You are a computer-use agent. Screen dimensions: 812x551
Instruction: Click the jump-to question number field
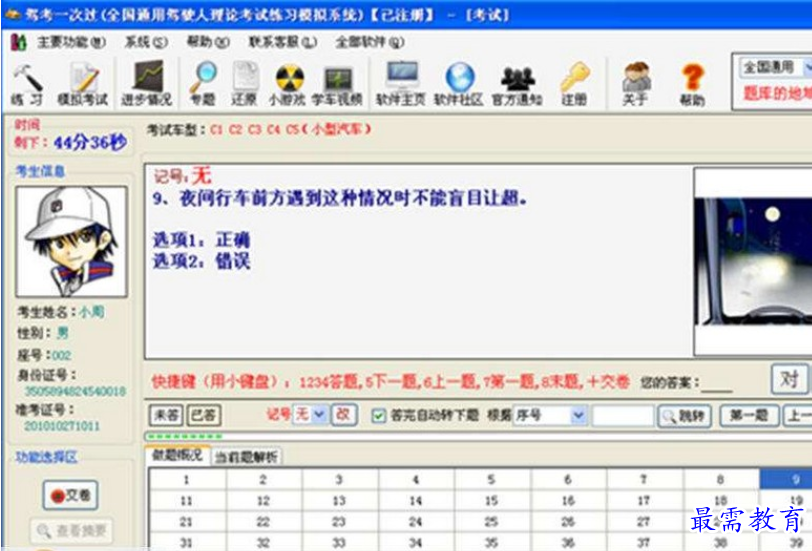click(623, 415)
